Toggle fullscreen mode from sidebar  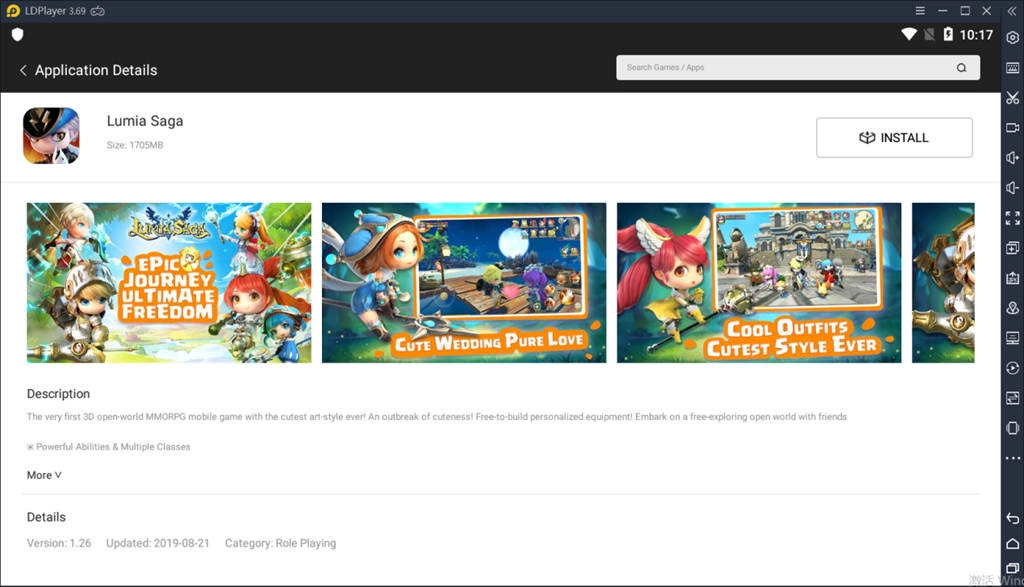tap(1012, 218)
